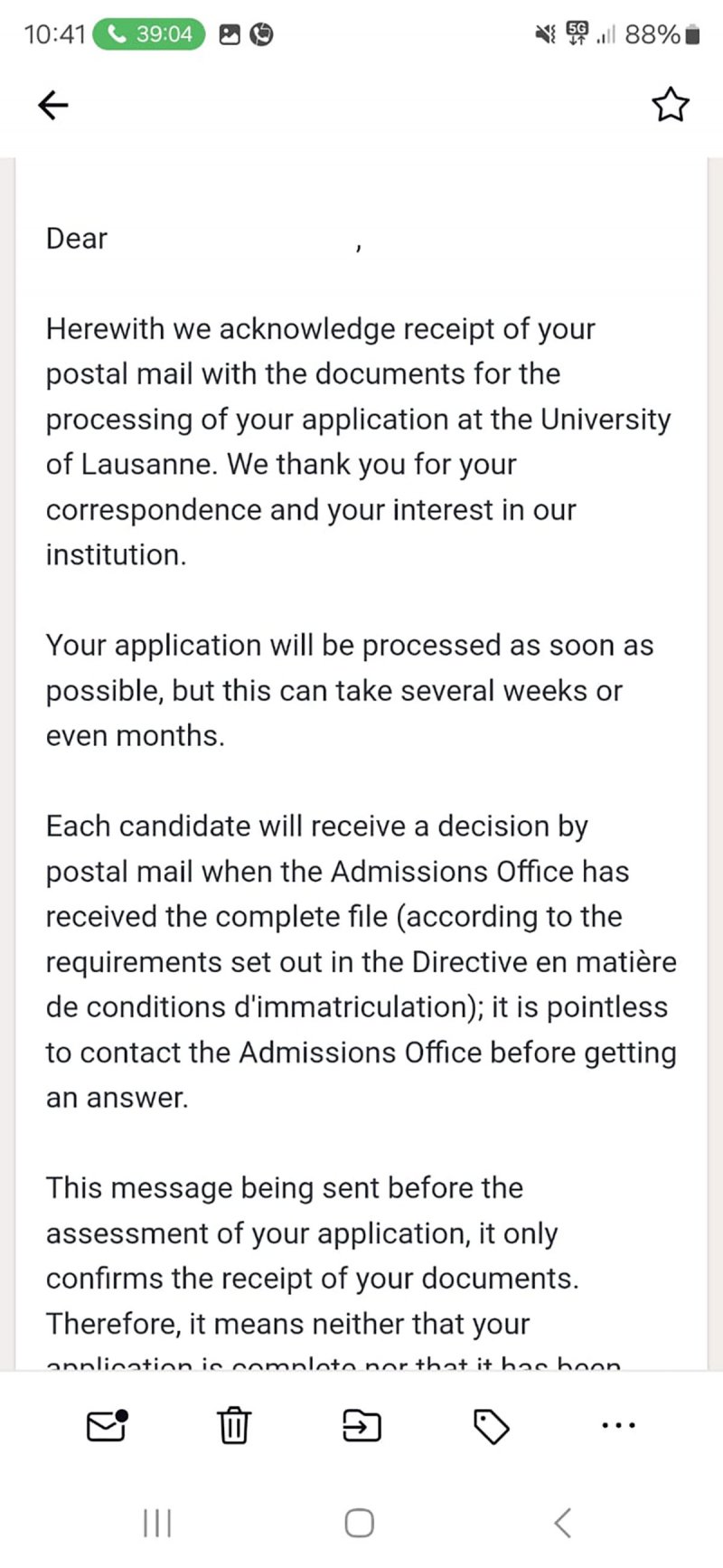Mark this email as unread
The height and width of the screenshot is (1568, 723).
click(107, 1425)
